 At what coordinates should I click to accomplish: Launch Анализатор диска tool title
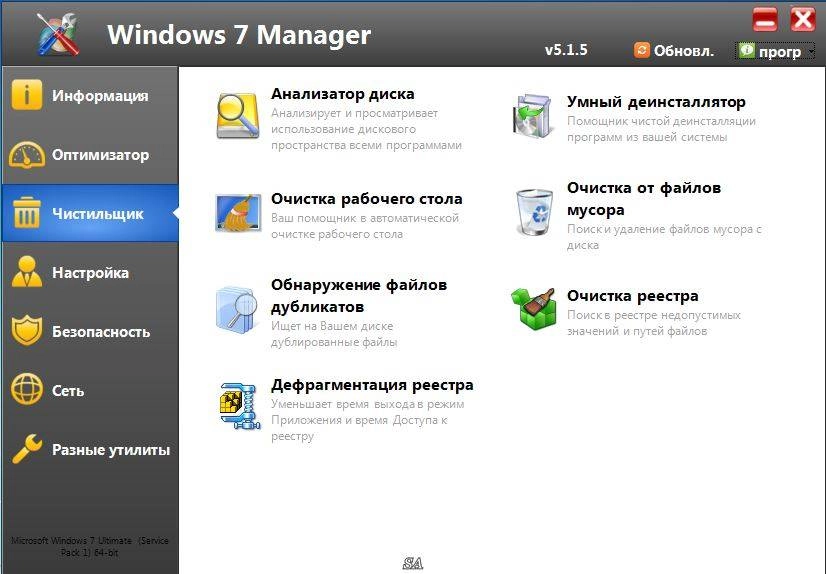(342, 94)
